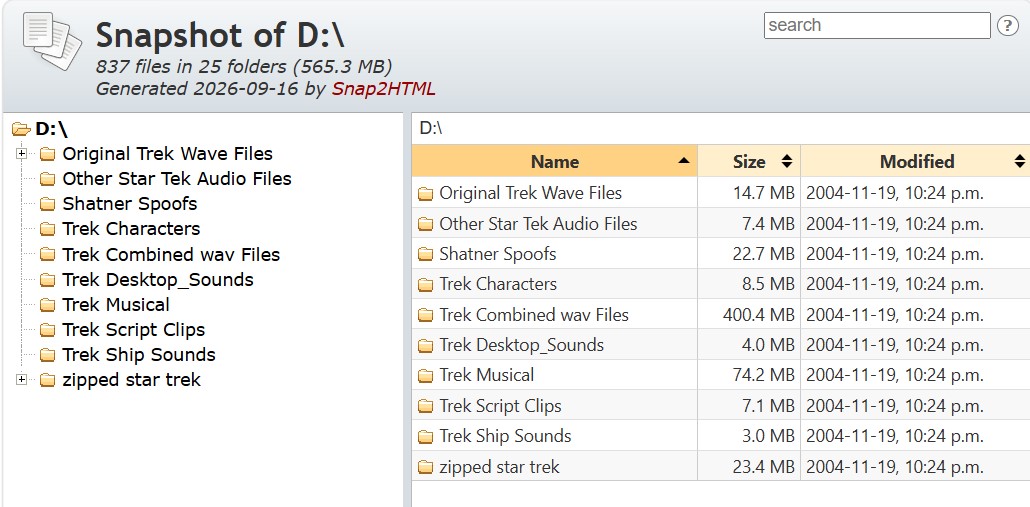Open Trek Script Clips in the file list
The height and width of the screenshot is (507, 1030).
click(500, 406)
